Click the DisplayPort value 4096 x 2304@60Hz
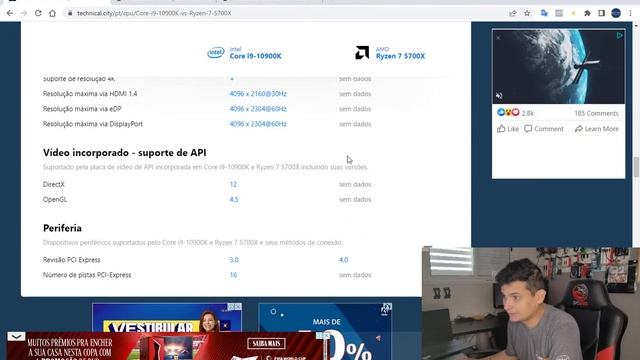The width and height of the screenshot is (640, 360). tap(258, 124)
